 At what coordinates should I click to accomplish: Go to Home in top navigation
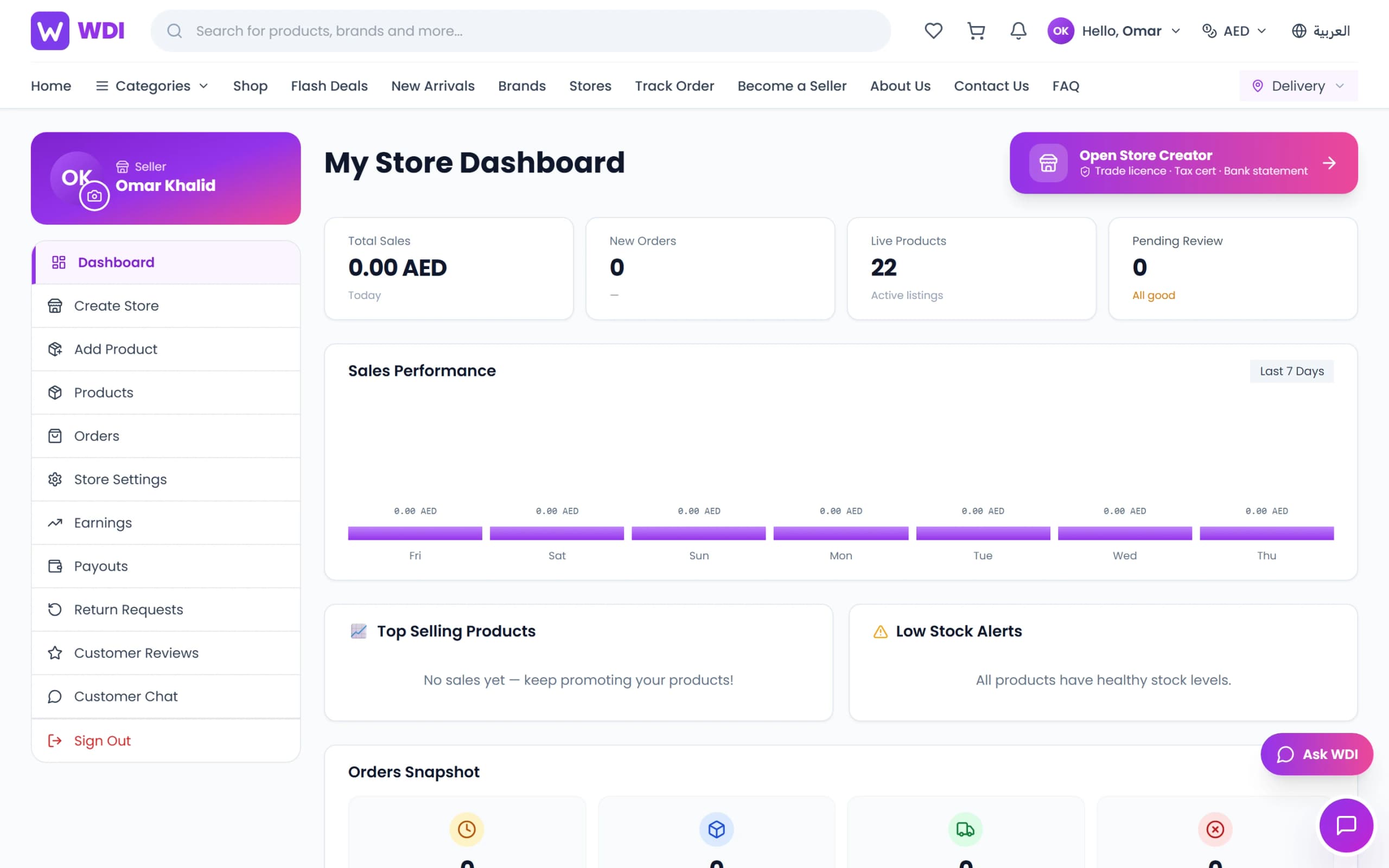click(x=51, y=86)
